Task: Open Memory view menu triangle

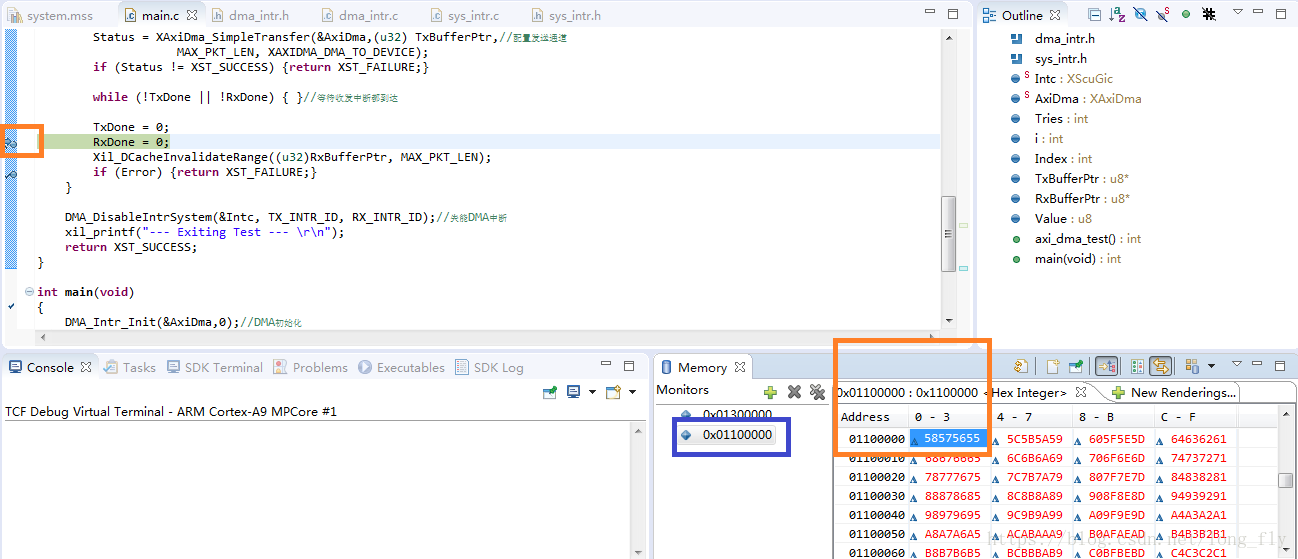Action: pyautogui.click(x=1237, y=365)
